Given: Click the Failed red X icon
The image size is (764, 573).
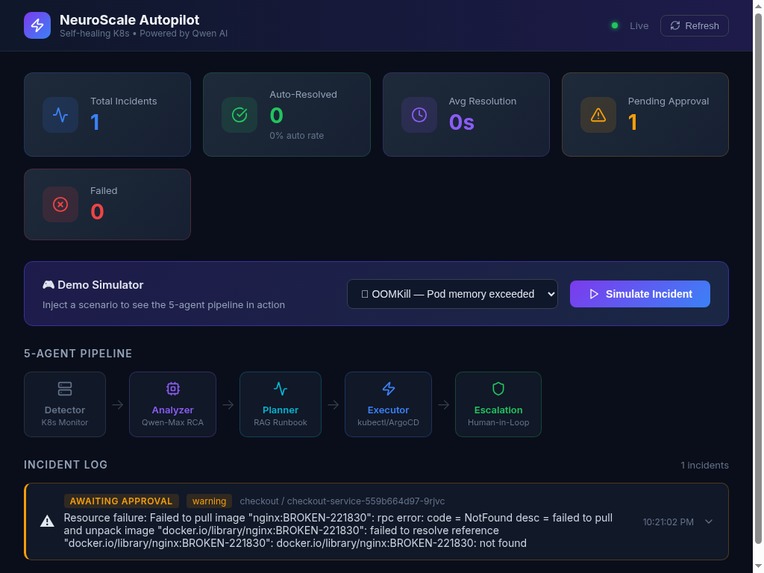Looking at the screenshot, I should 60,205.
